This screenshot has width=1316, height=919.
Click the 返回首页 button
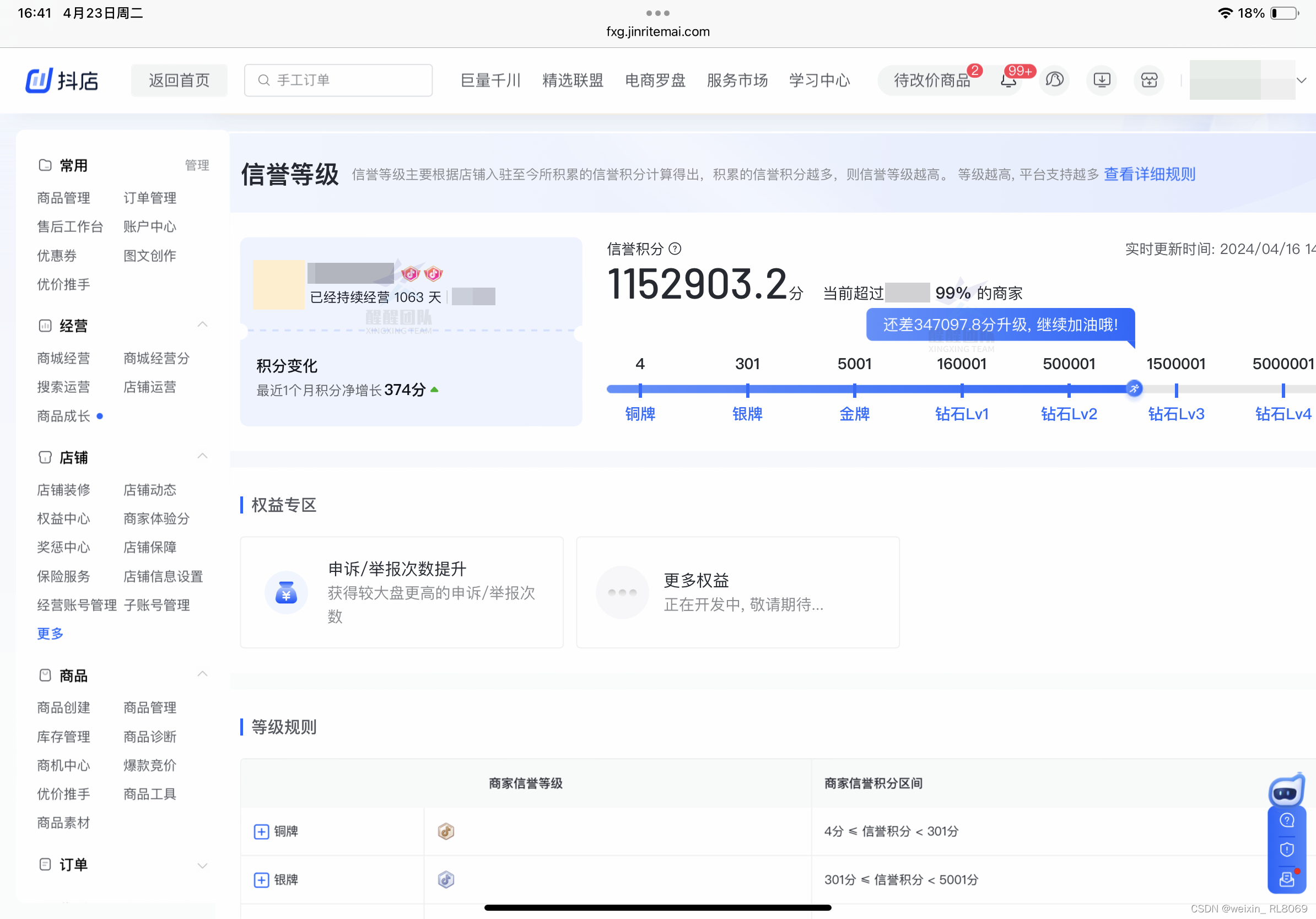tap(179, 80)
